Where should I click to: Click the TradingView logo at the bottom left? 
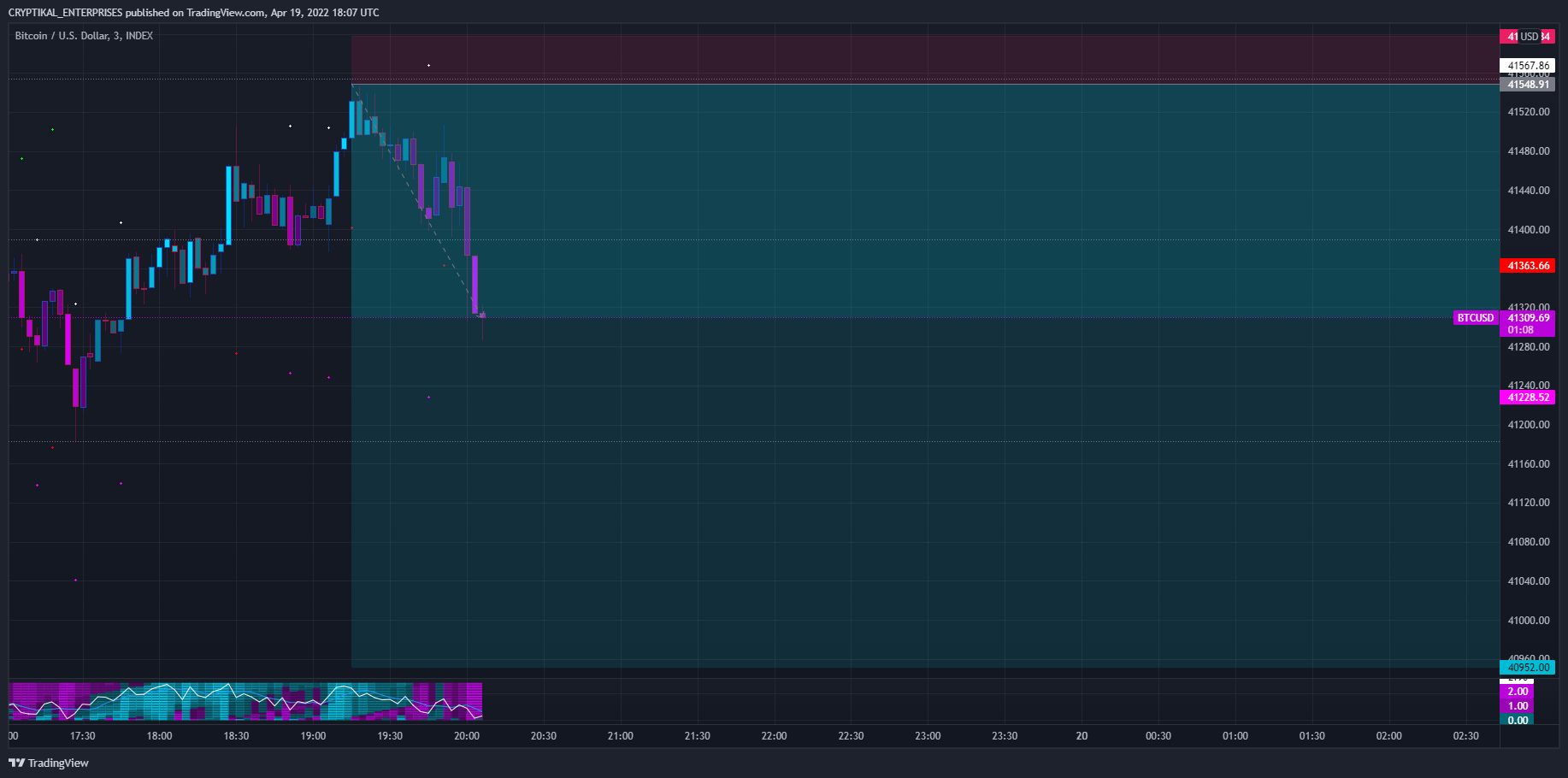(x=49, y=763)
